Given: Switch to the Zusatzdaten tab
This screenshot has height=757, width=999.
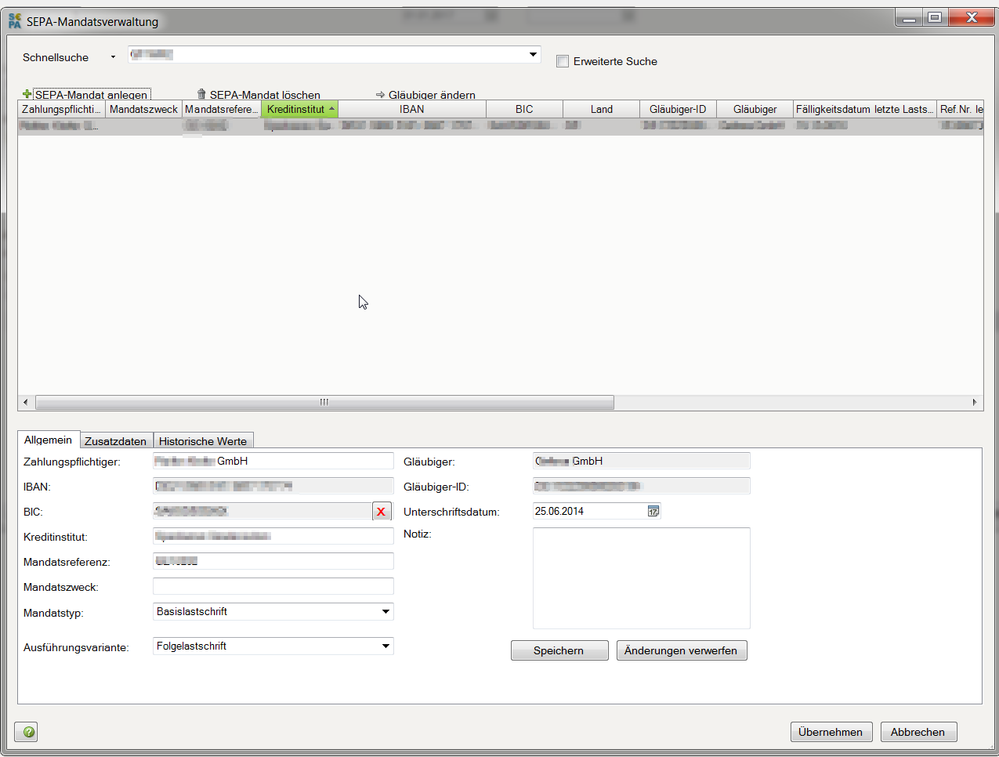Looking at the screenshot, I should (x=116, y=441).
